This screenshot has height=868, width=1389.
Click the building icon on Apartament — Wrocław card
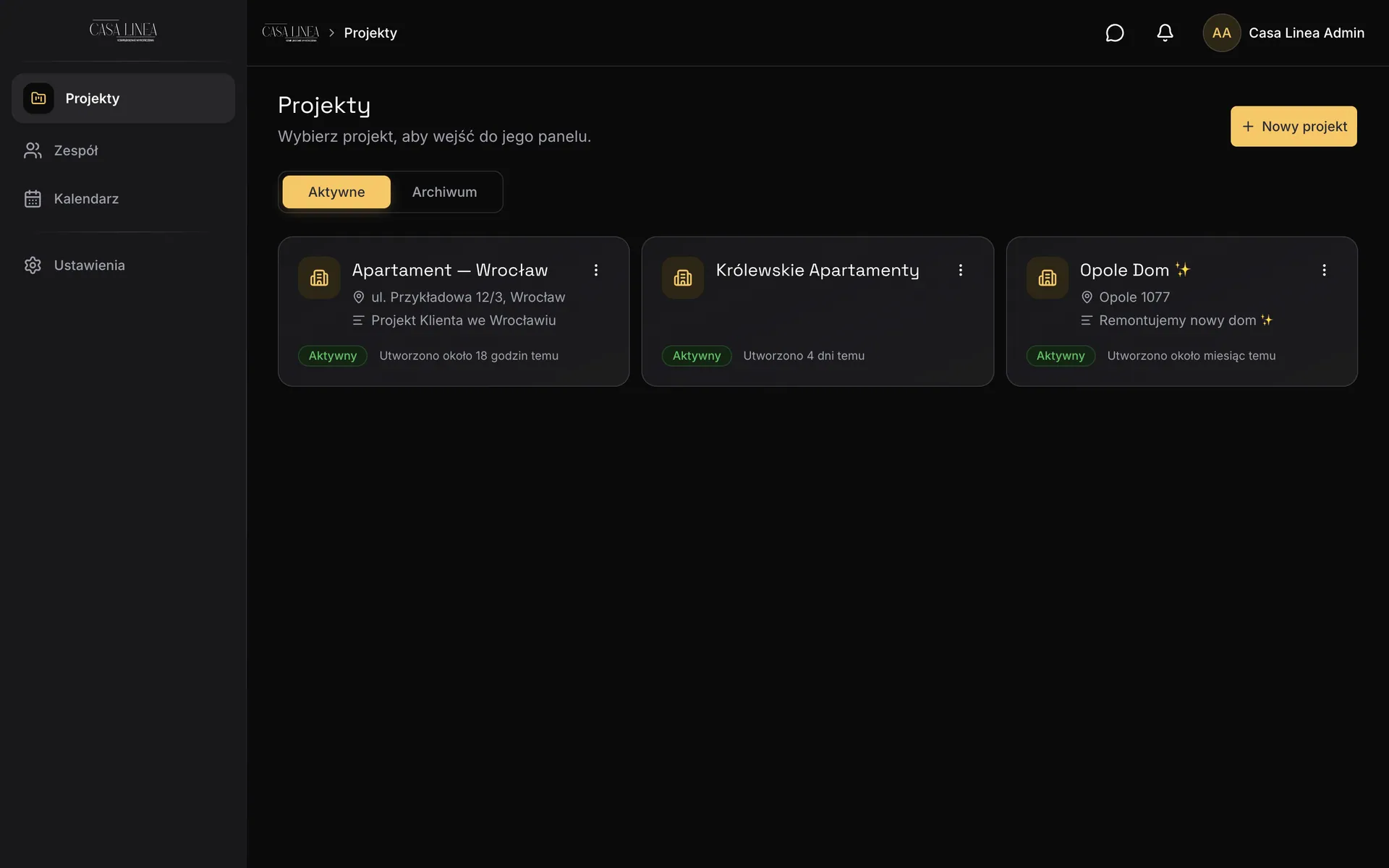click(319, 278)
